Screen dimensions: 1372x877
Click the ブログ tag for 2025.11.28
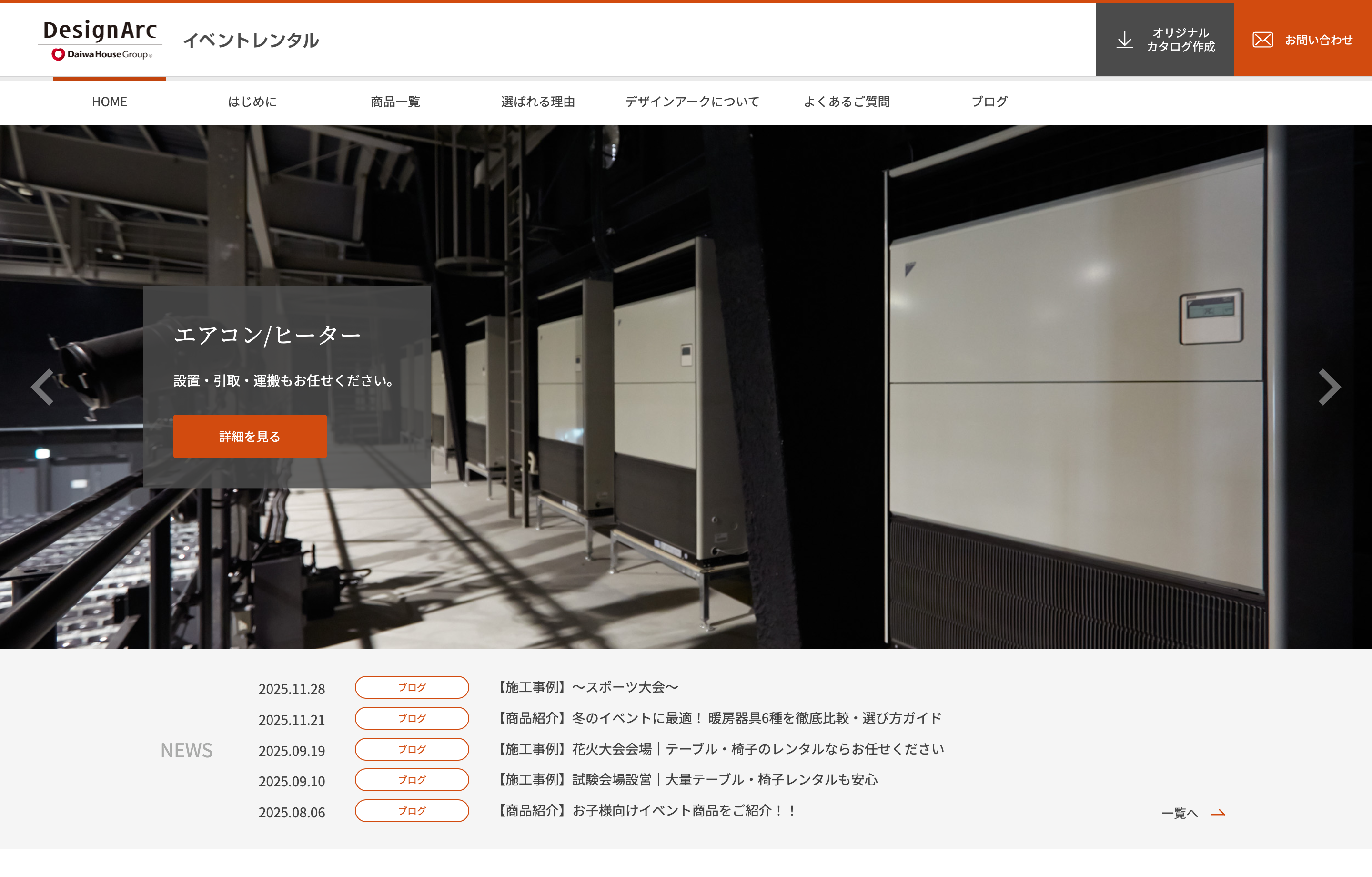(x=412, y=687)
